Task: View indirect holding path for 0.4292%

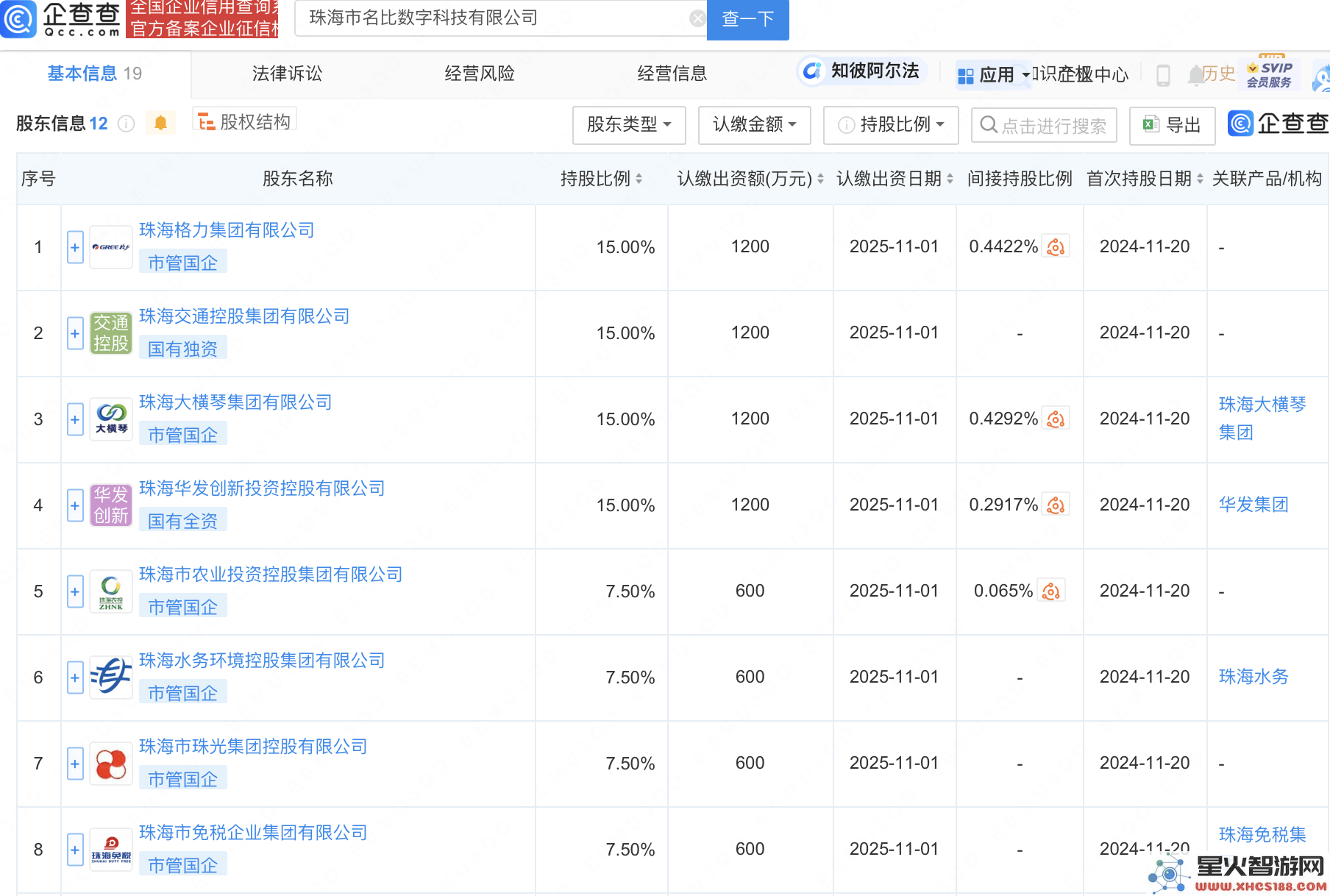Action: tap(1056, 419)
